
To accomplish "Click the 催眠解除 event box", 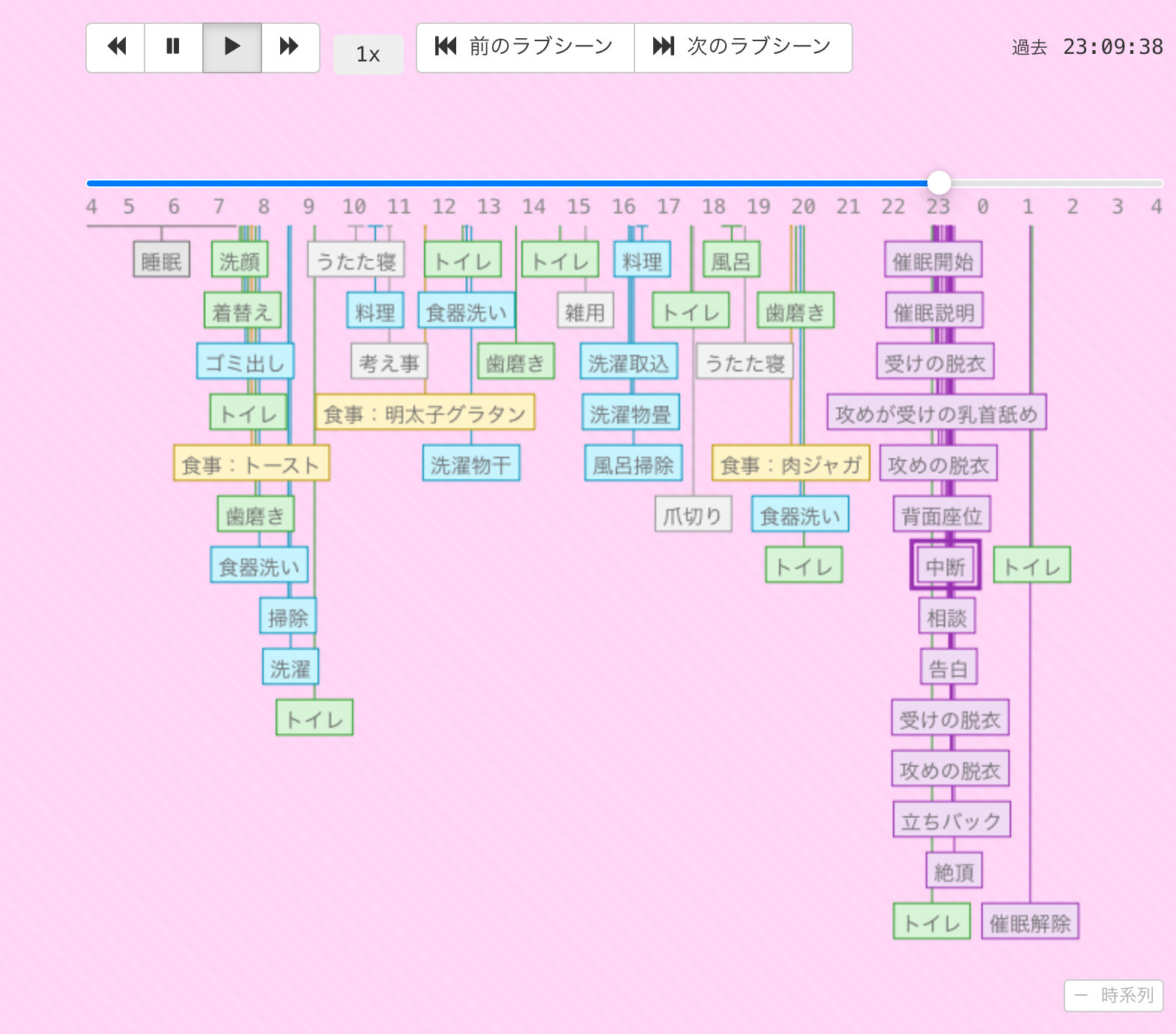I will click(x=1030, y=922).
